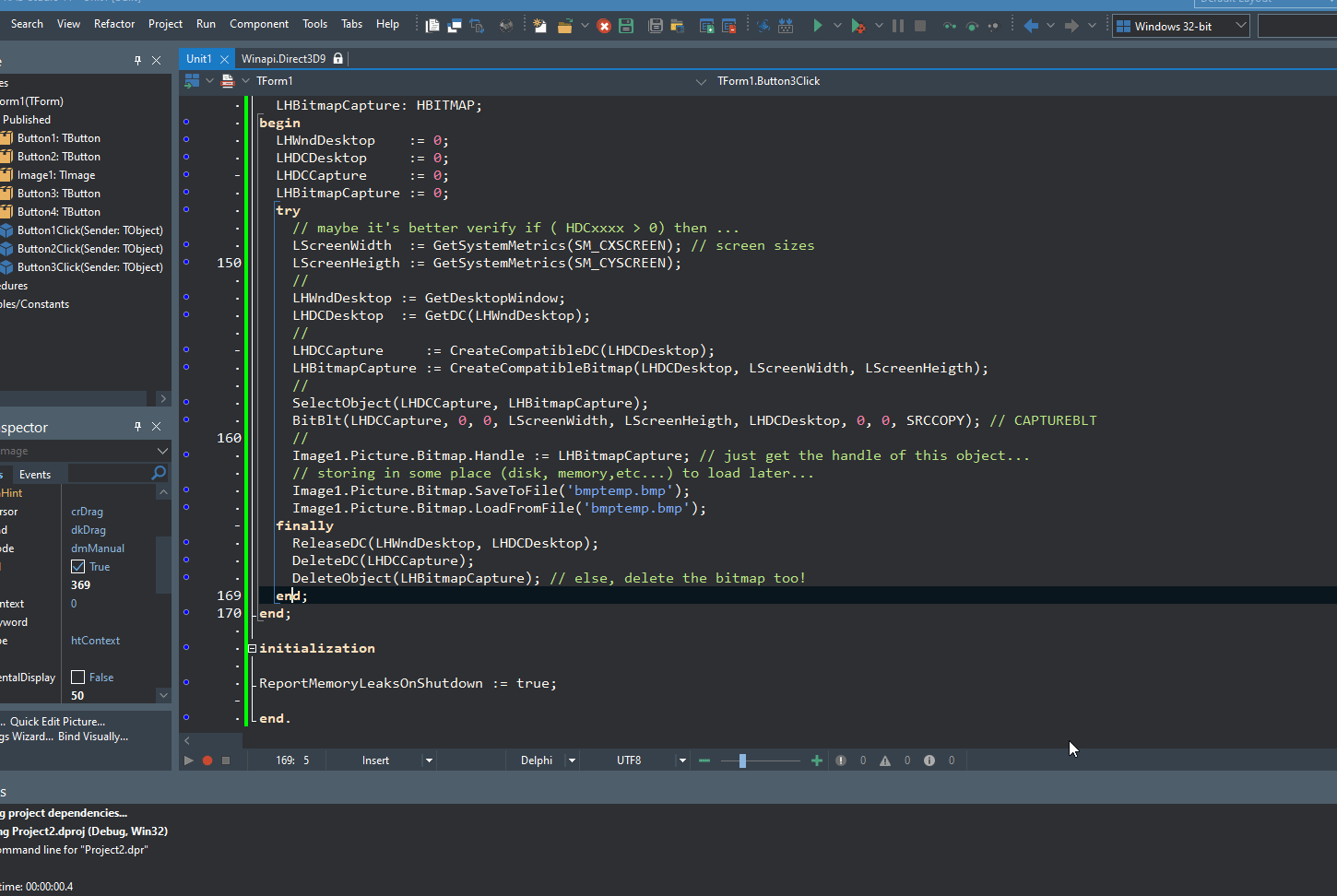Check the False checkbox for IncrementalDisplay

78,678
